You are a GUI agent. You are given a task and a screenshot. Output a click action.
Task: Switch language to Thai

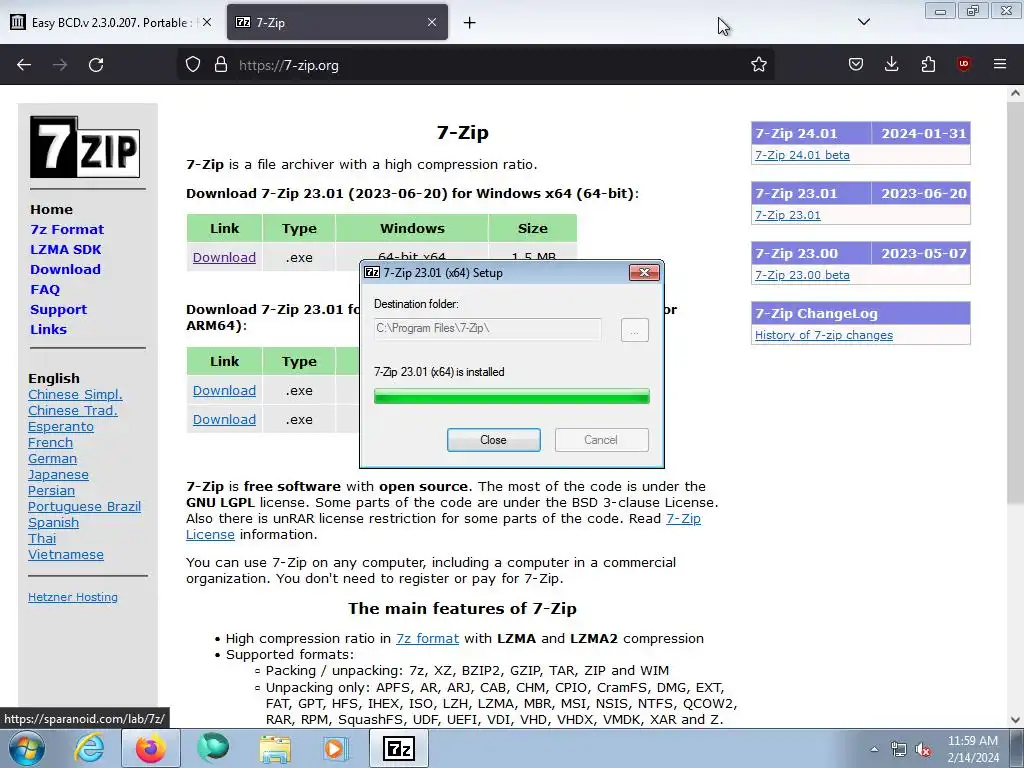(42, 538)
